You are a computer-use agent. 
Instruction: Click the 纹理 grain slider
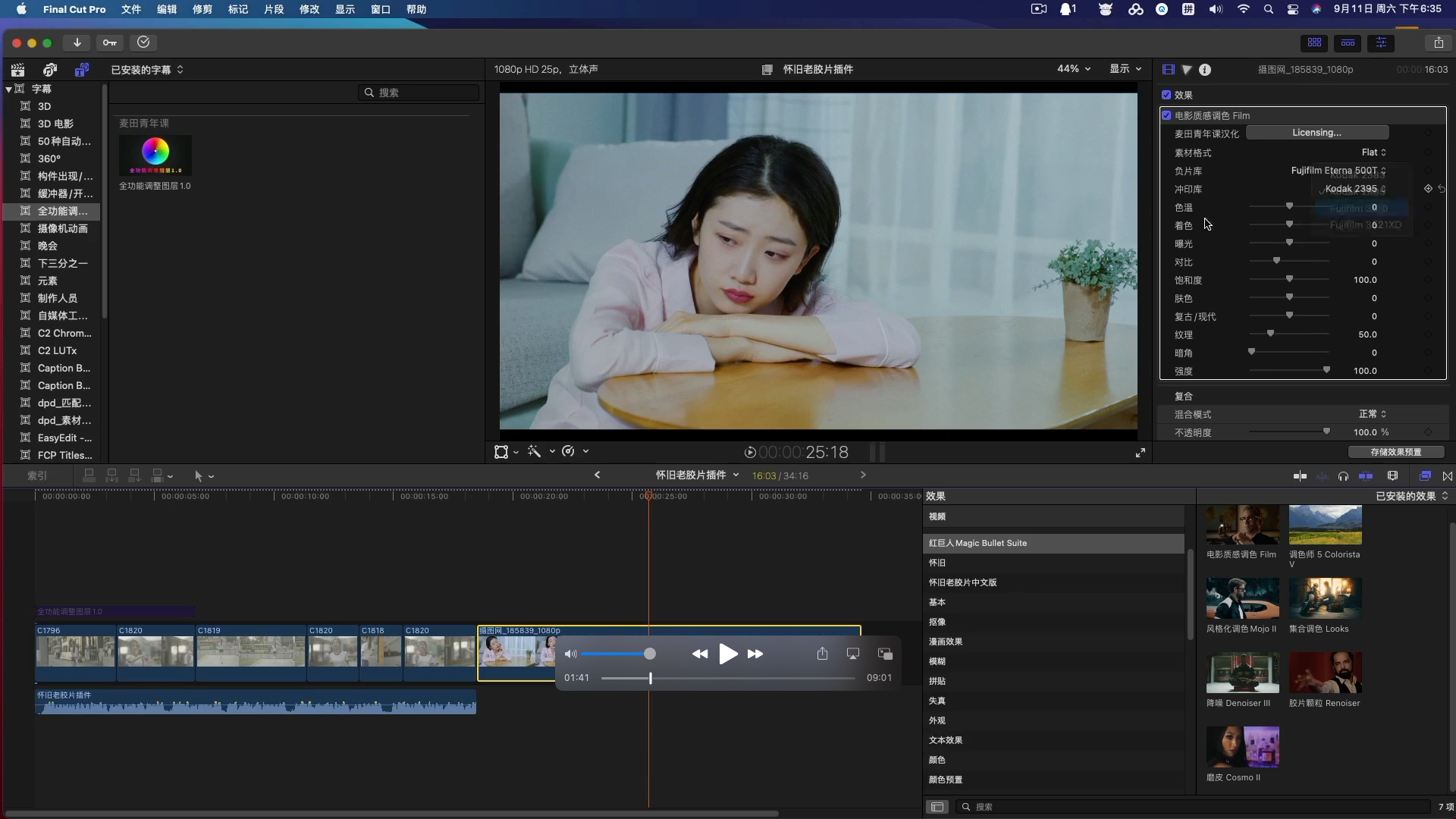tap(1289, 334)
